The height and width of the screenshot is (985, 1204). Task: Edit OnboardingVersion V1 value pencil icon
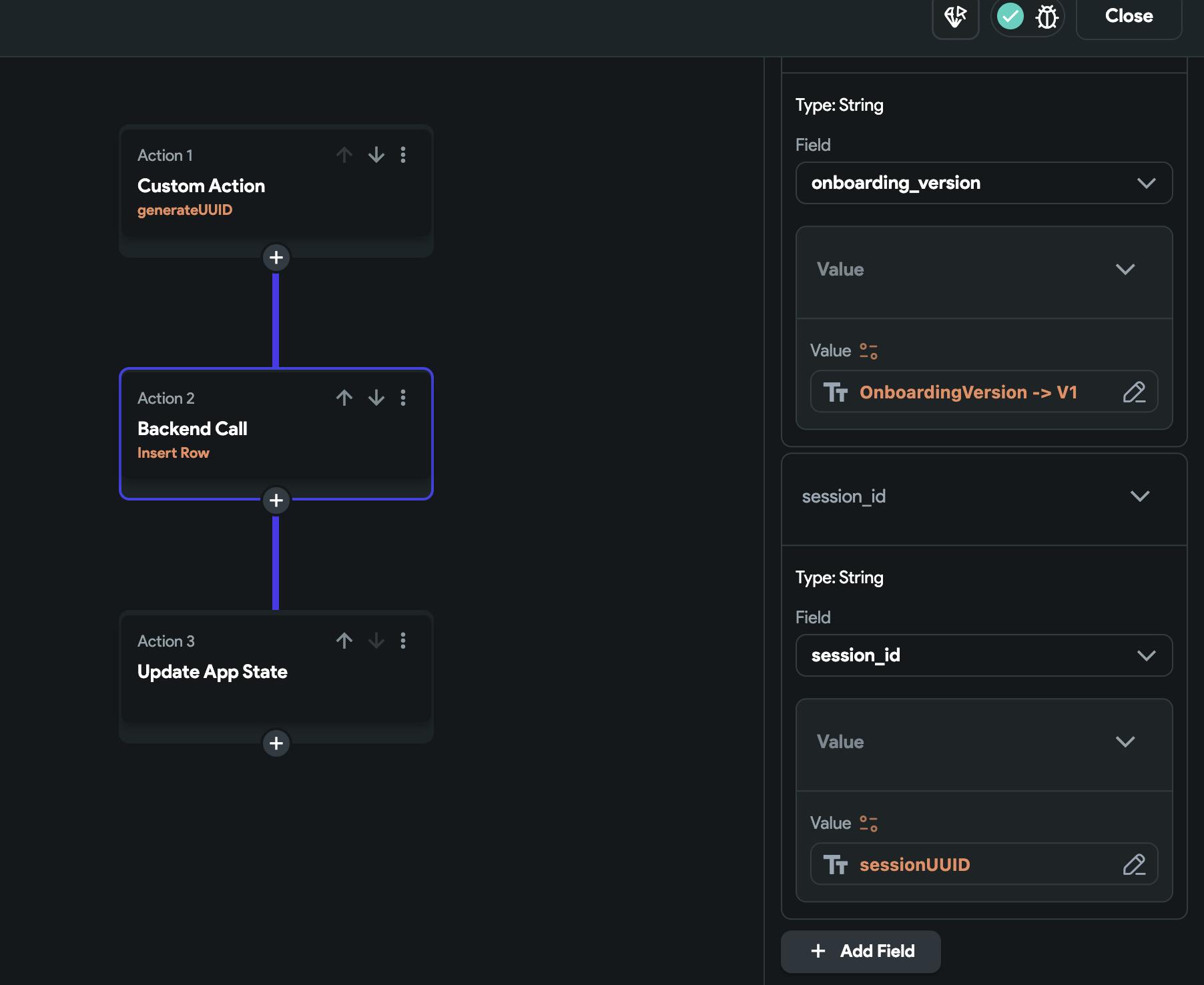coord(1134,392)
